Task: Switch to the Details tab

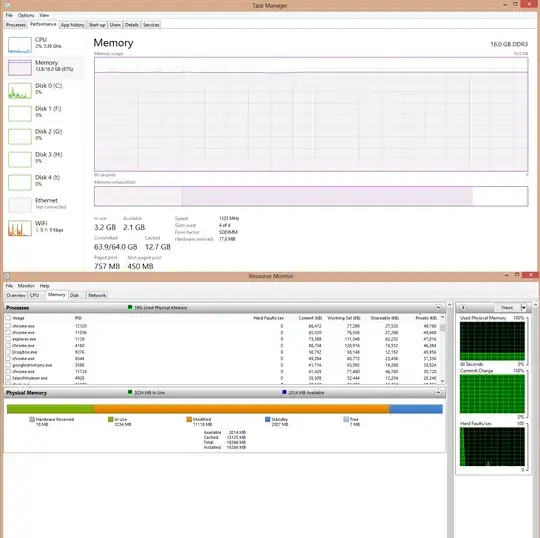Action: point(132,25)
